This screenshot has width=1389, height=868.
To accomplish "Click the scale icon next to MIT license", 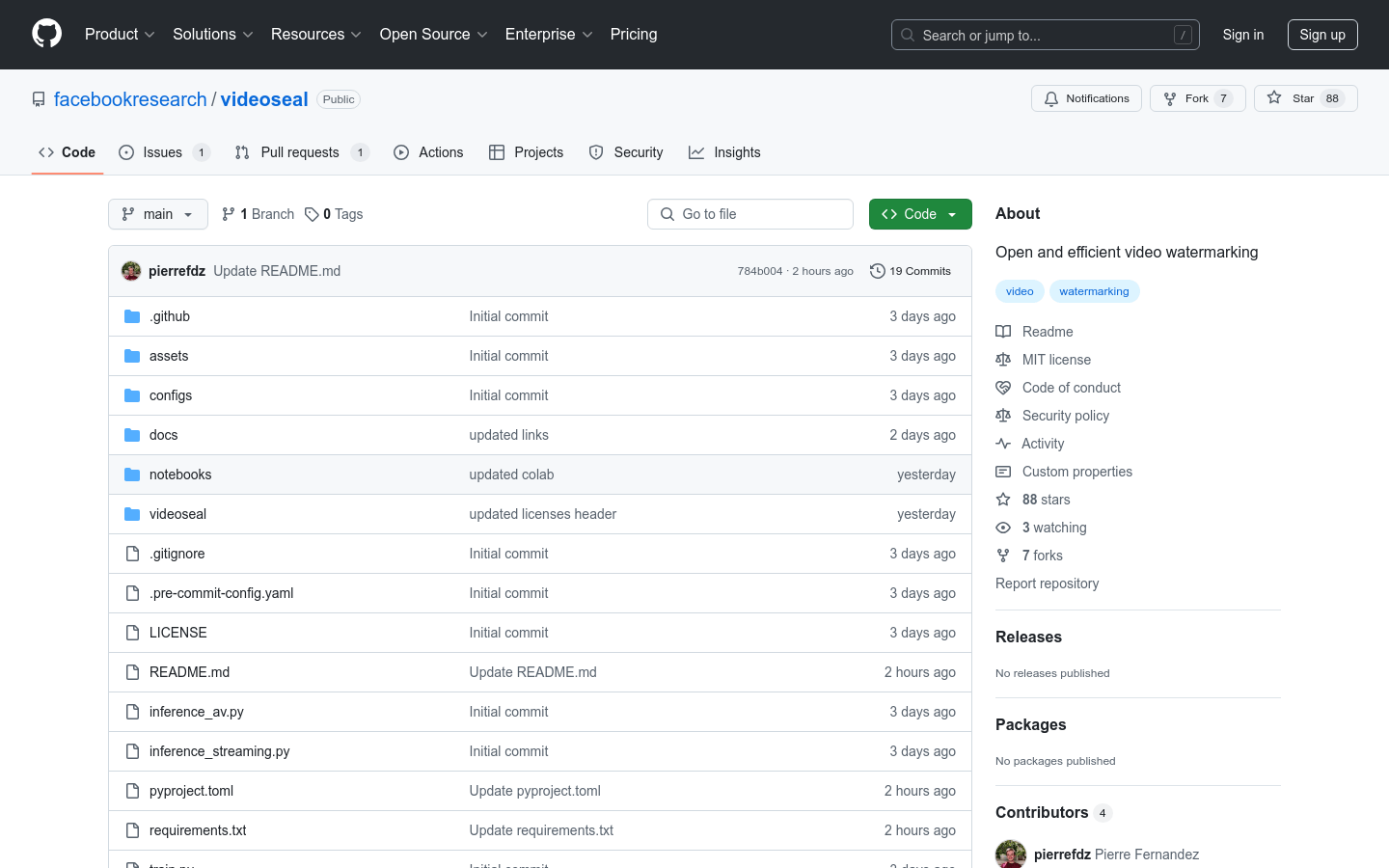I will click(1003, 360).
